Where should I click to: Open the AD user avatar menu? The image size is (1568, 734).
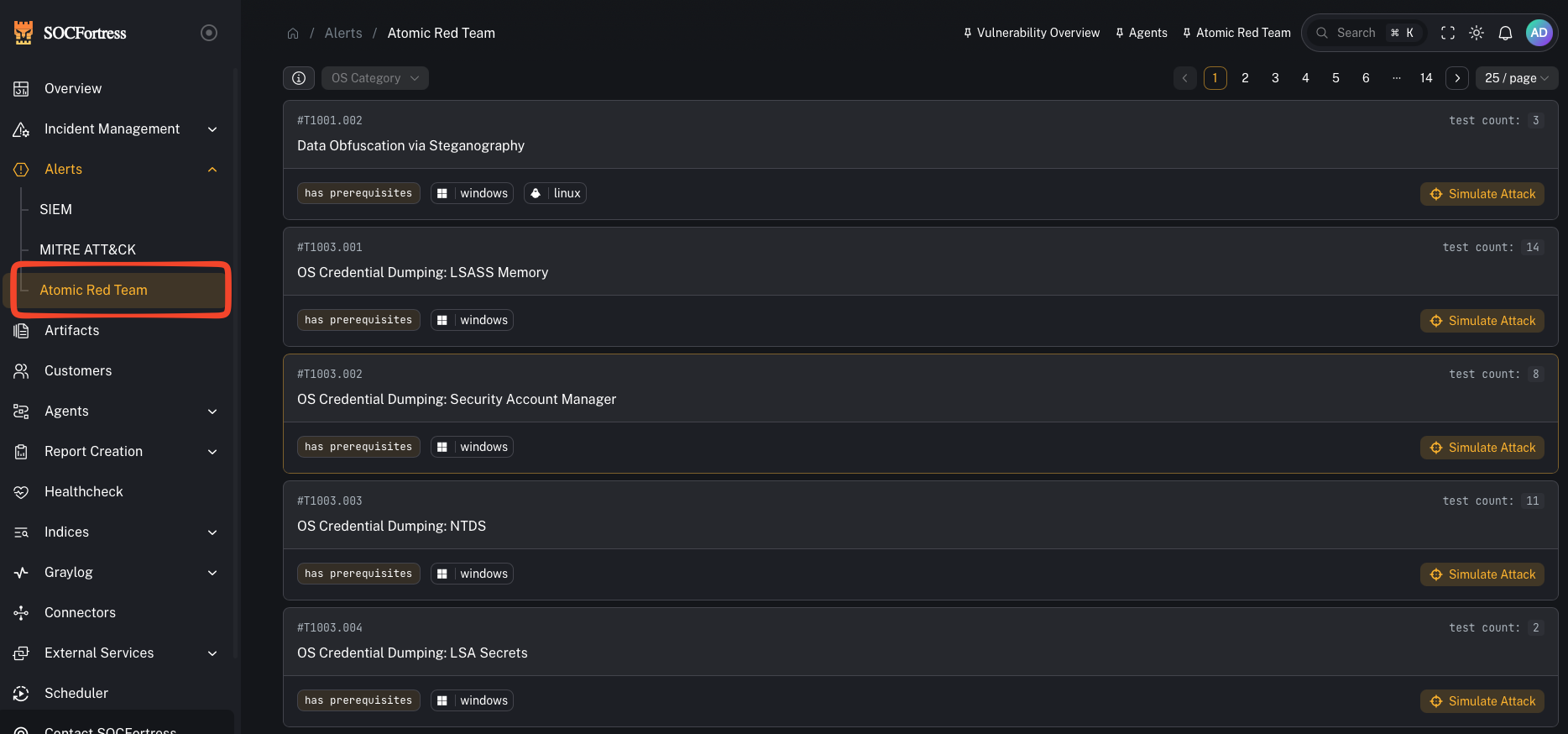[x=1539, y=33]
